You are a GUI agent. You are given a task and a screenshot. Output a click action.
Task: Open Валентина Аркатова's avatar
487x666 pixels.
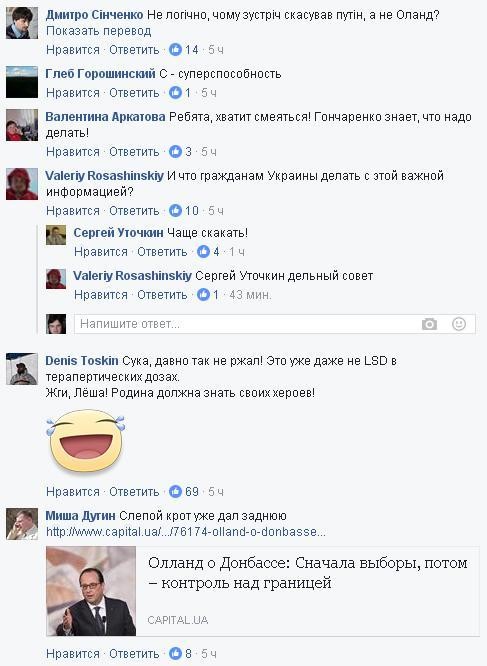tap(22, 125)
